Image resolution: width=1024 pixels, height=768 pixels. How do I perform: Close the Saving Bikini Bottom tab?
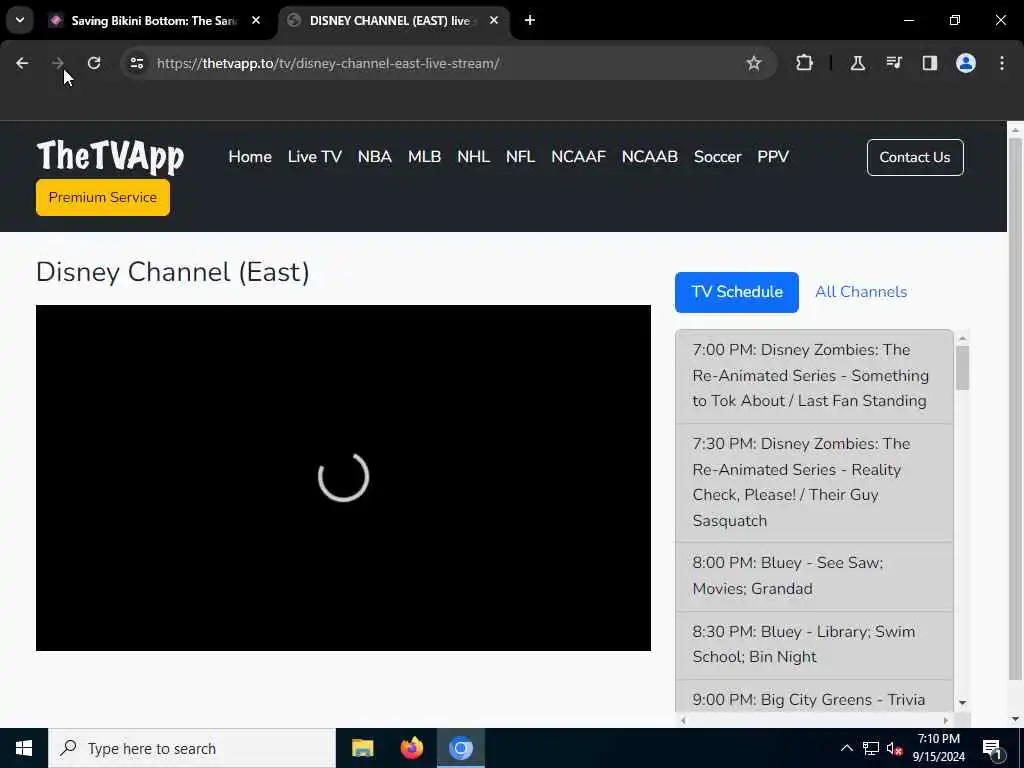(256, 20)
